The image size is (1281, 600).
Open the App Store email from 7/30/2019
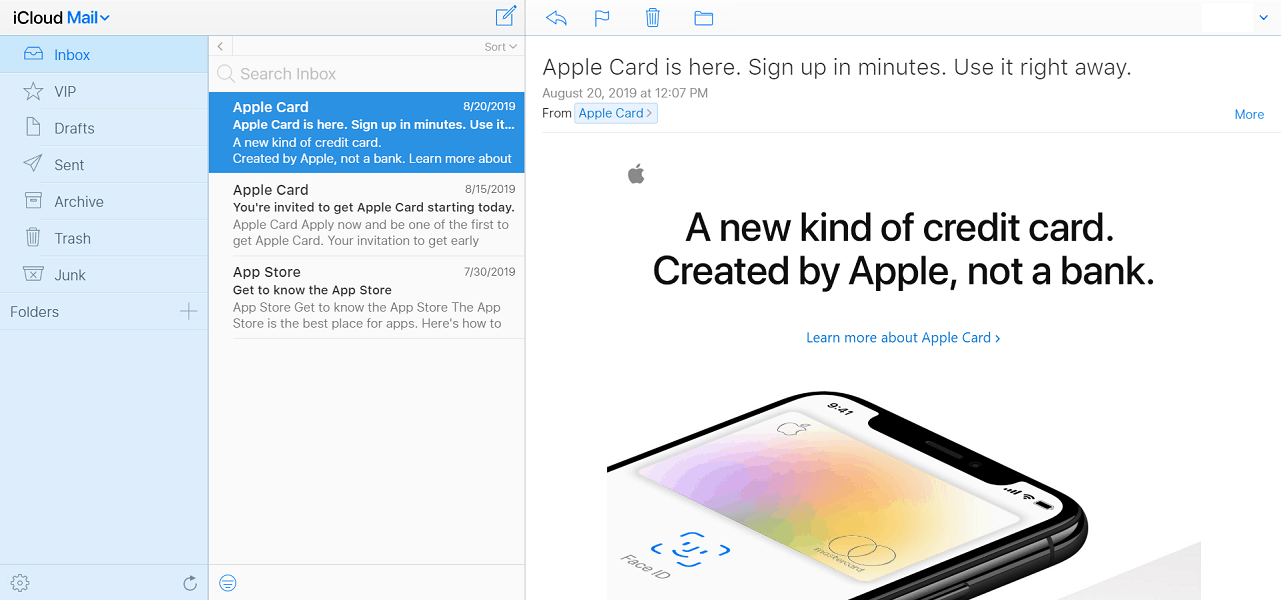coord(367,297)
